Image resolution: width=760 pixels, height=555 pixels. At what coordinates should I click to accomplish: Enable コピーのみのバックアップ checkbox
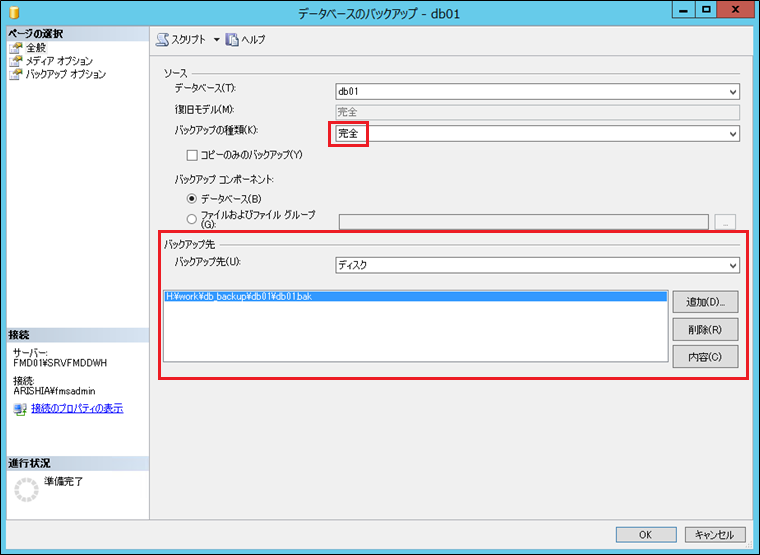point(193,155)
